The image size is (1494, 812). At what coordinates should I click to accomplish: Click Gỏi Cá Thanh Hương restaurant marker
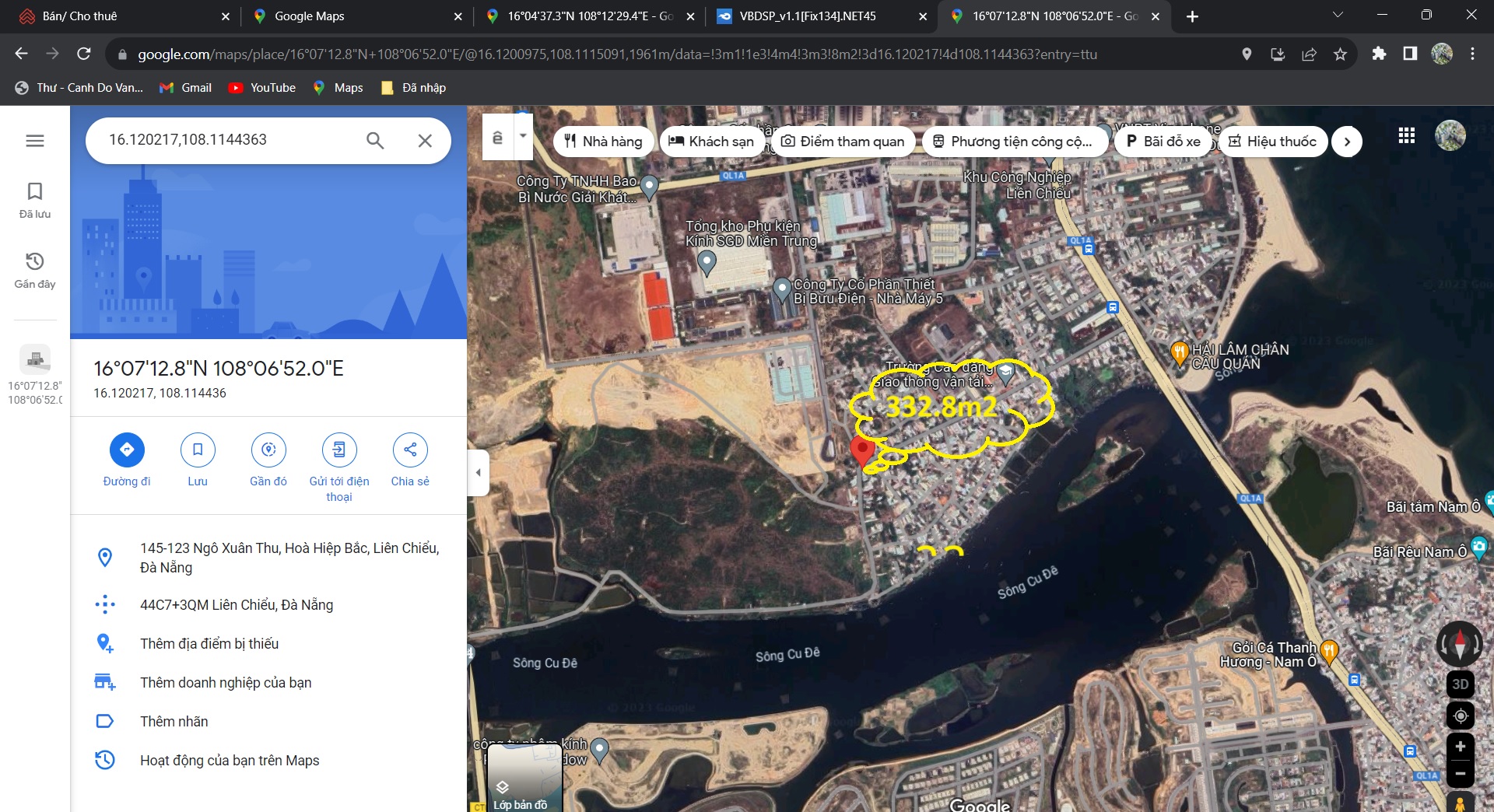tap(1329, 652)
